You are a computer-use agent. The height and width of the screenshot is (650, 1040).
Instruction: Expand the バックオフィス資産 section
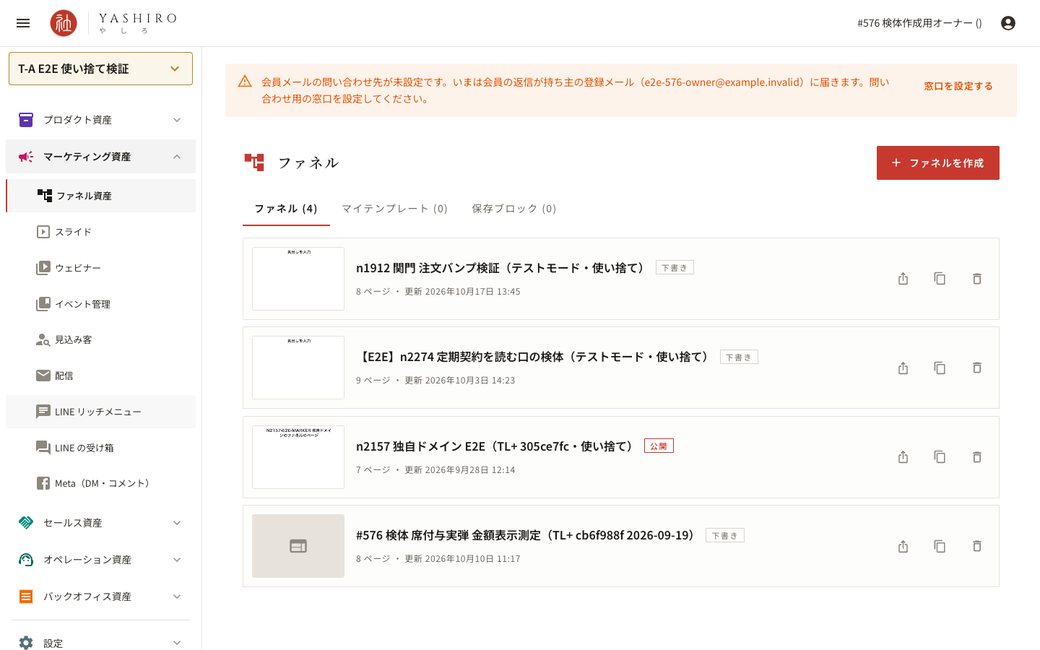[100, 596]
